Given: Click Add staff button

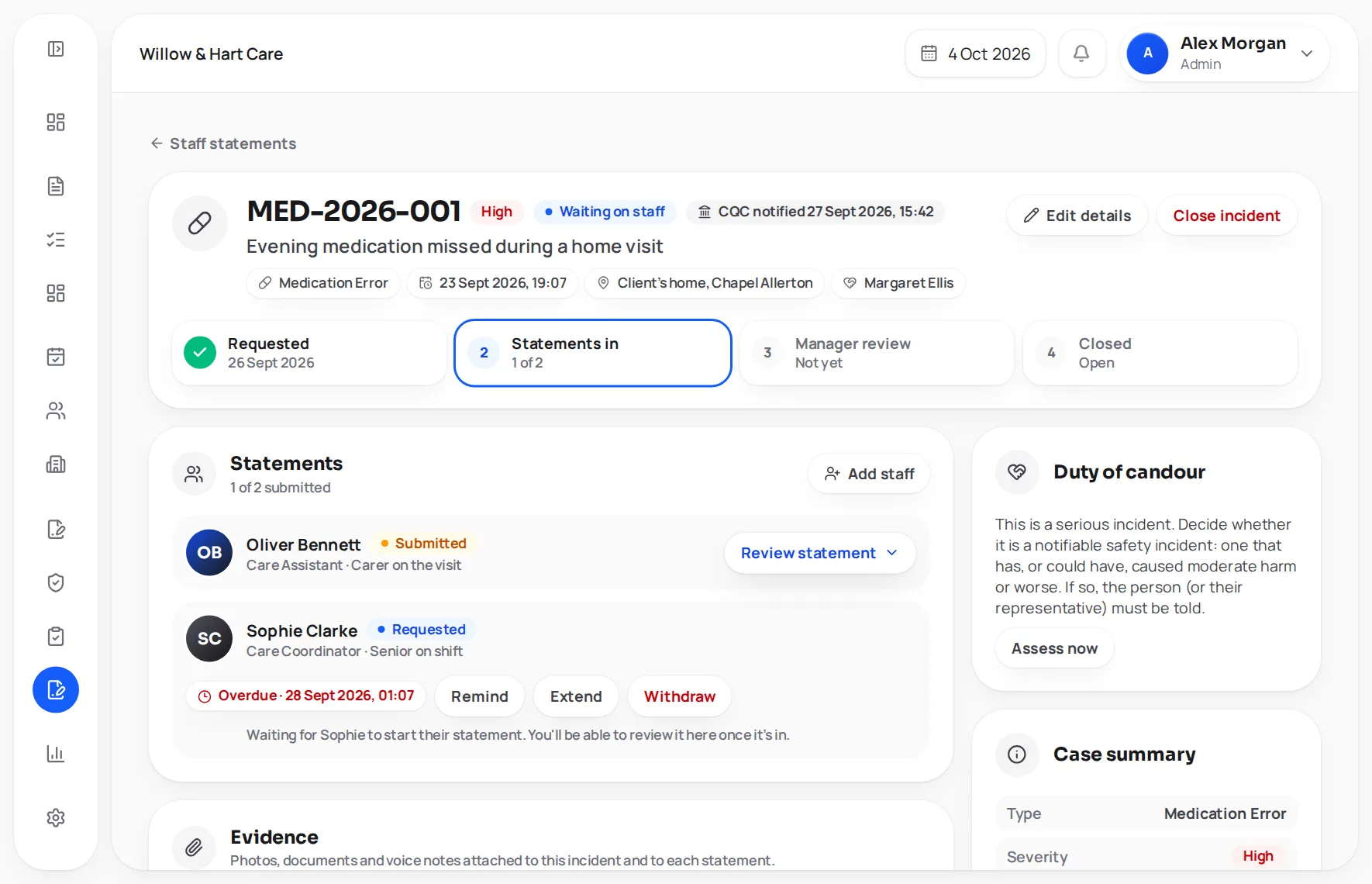Looking at the screenshot, I should (x=869, y=474).
